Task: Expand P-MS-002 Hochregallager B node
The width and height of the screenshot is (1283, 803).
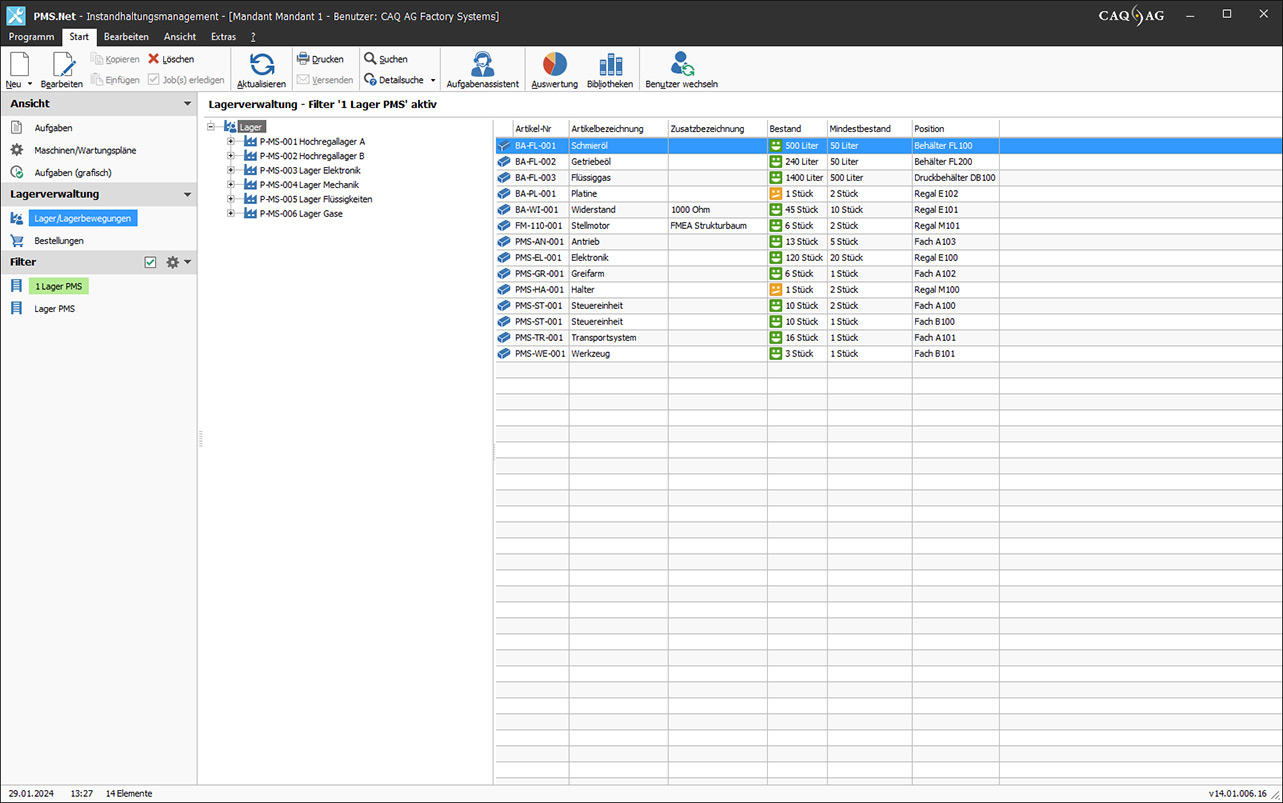Action: [231, 156]
